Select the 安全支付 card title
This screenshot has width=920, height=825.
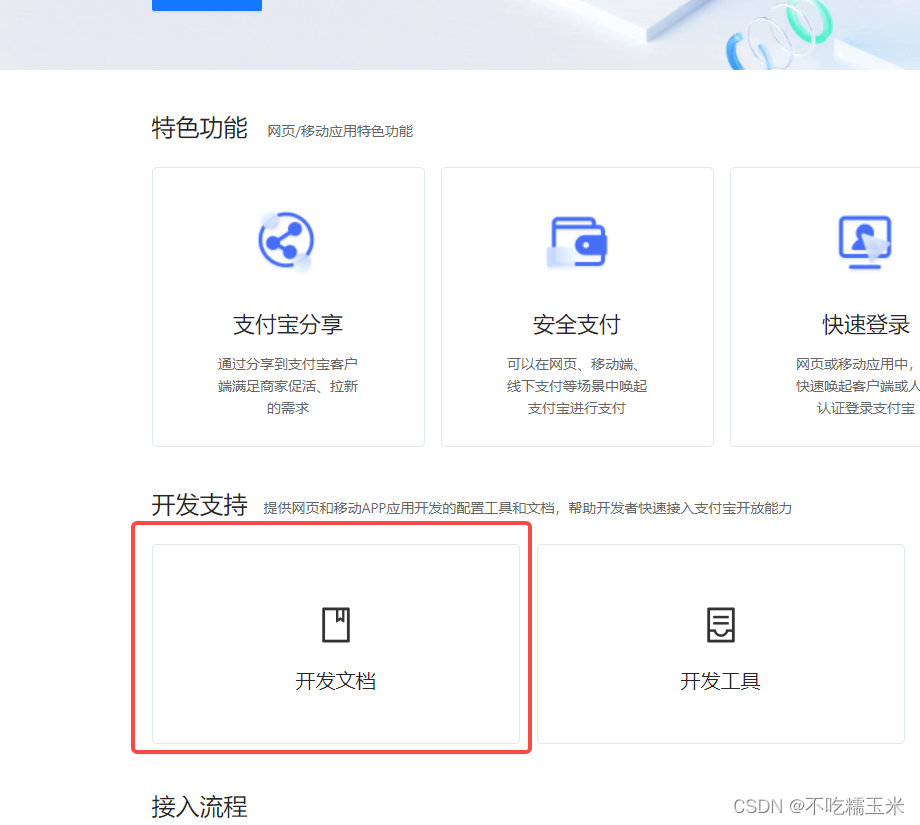click(577, 324)
